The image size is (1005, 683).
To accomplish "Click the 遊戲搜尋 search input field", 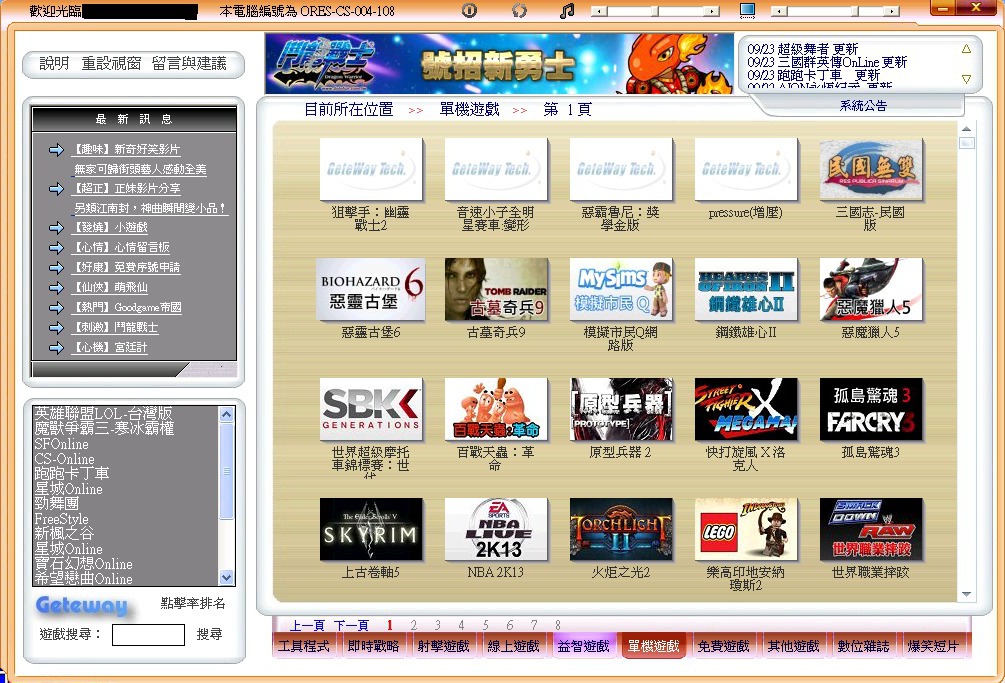I will point(148,635).
